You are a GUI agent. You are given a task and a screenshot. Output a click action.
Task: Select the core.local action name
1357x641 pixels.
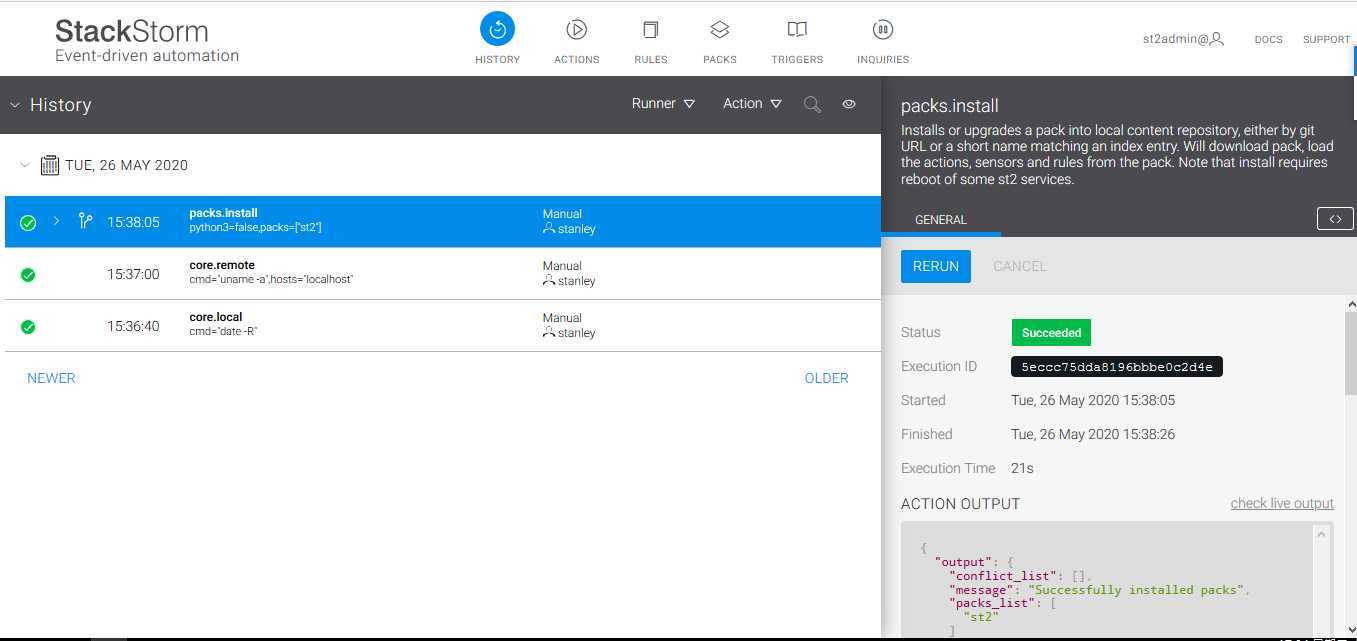pyautogui.click(x=216, y=317)
